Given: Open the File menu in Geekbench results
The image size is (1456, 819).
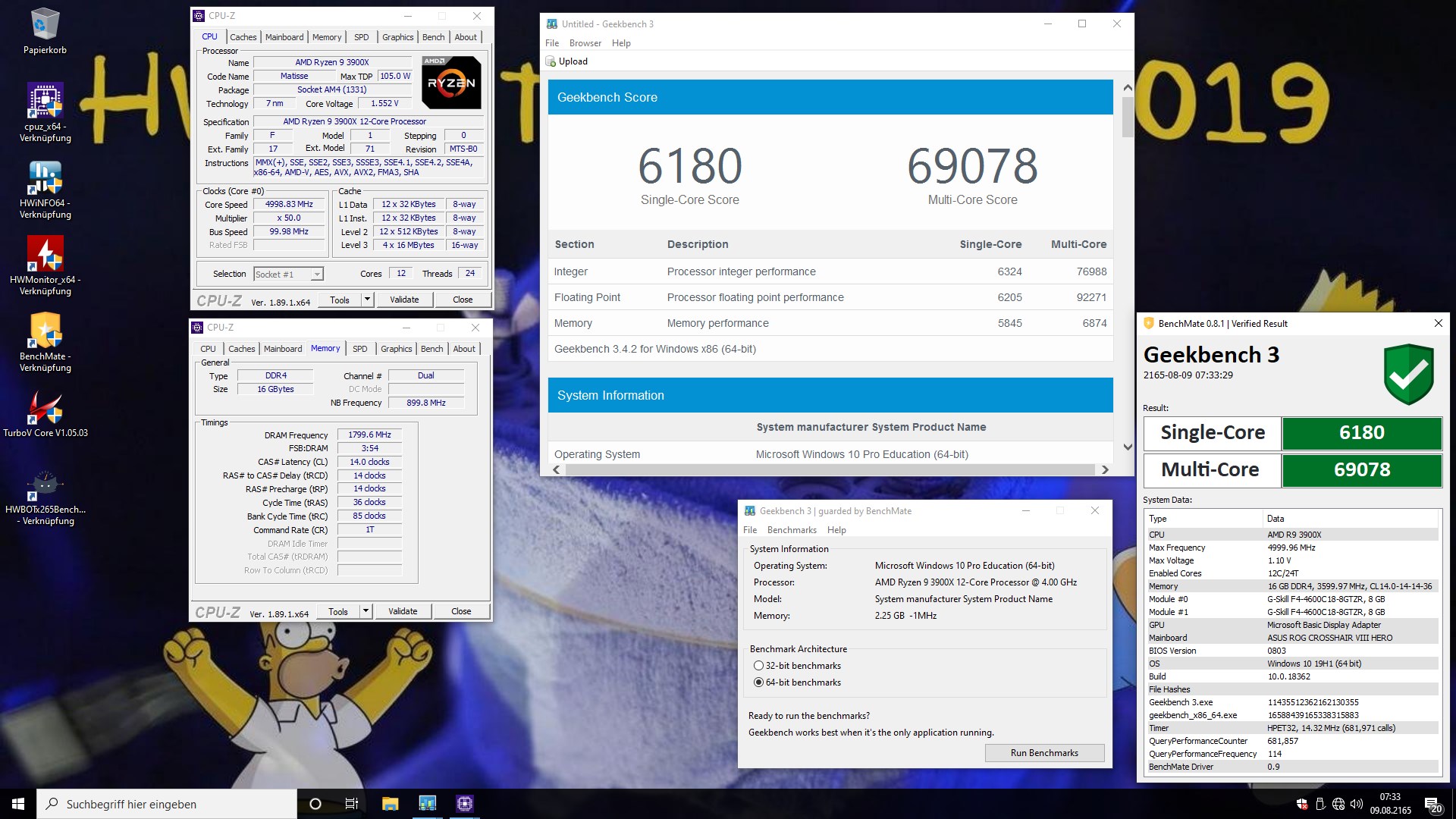Looking at the screenshot, I should [552, 43].
